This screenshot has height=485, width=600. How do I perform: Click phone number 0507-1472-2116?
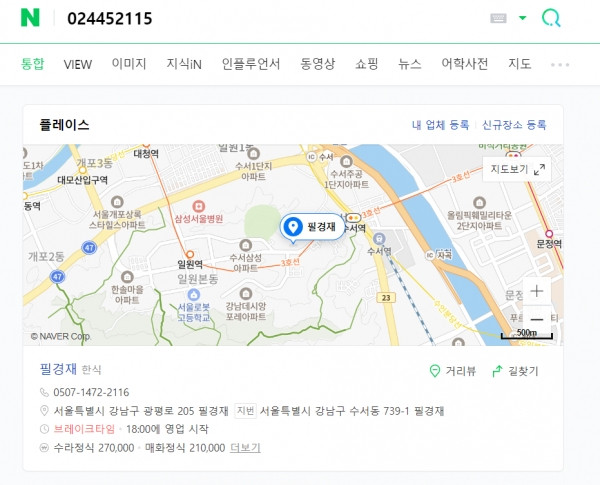point(91,392)
